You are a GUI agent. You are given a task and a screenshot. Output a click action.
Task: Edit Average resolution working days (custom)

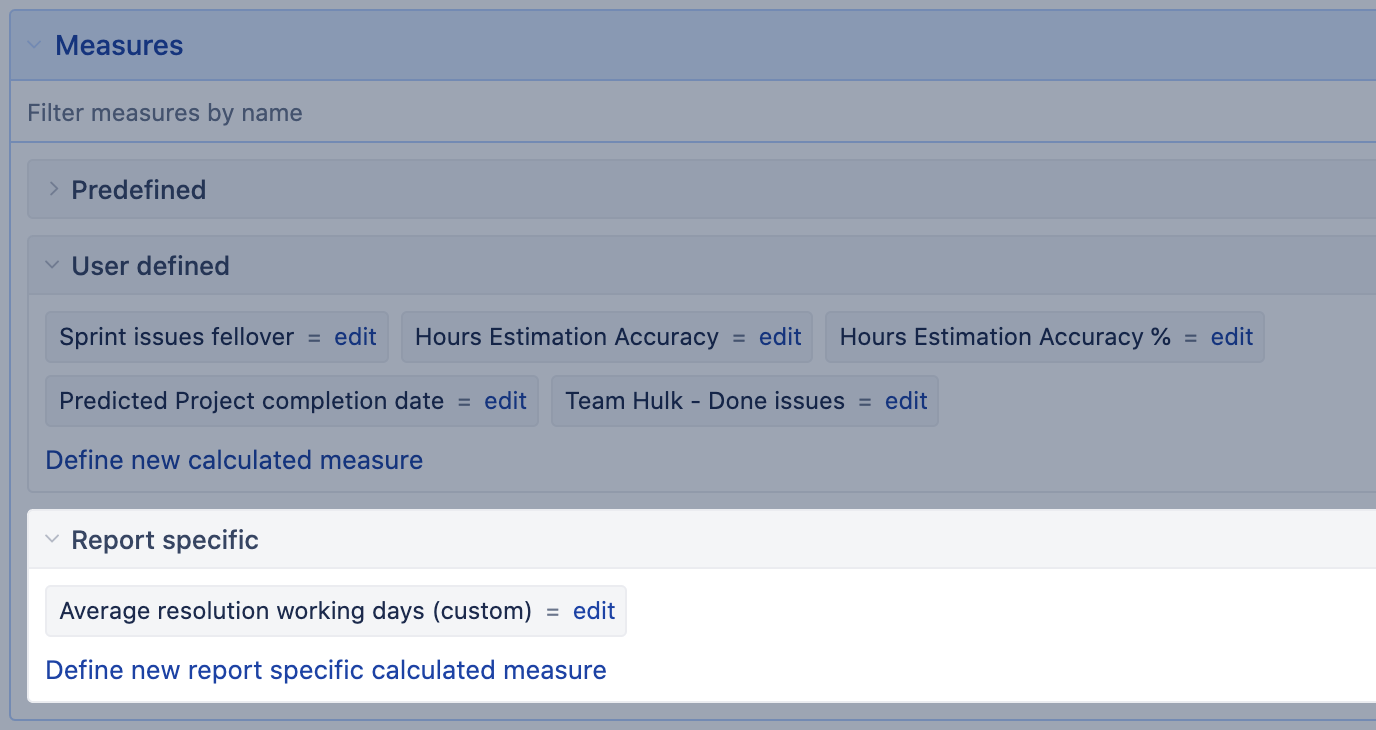pos(594,611)
